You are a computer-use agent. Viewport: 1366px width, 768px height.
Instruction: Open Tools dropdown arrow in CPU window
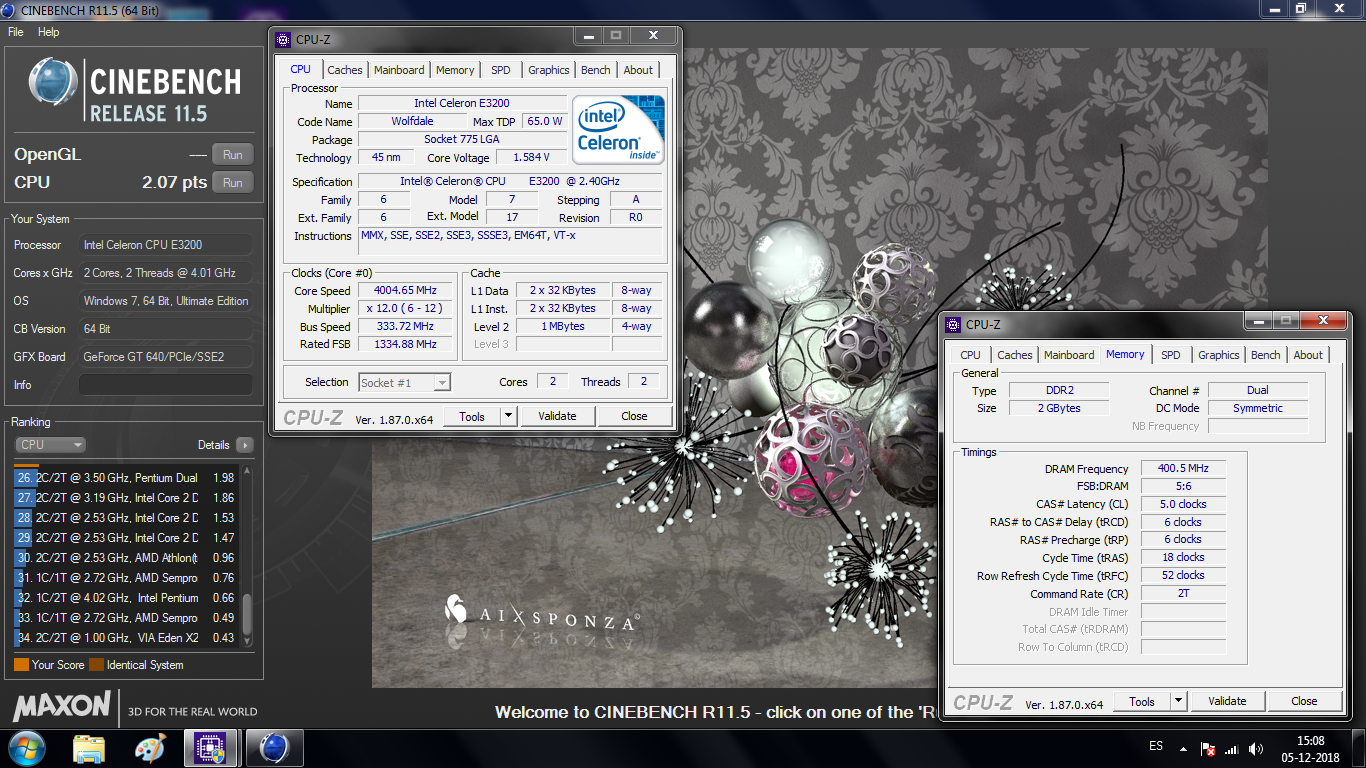(509, 416)
